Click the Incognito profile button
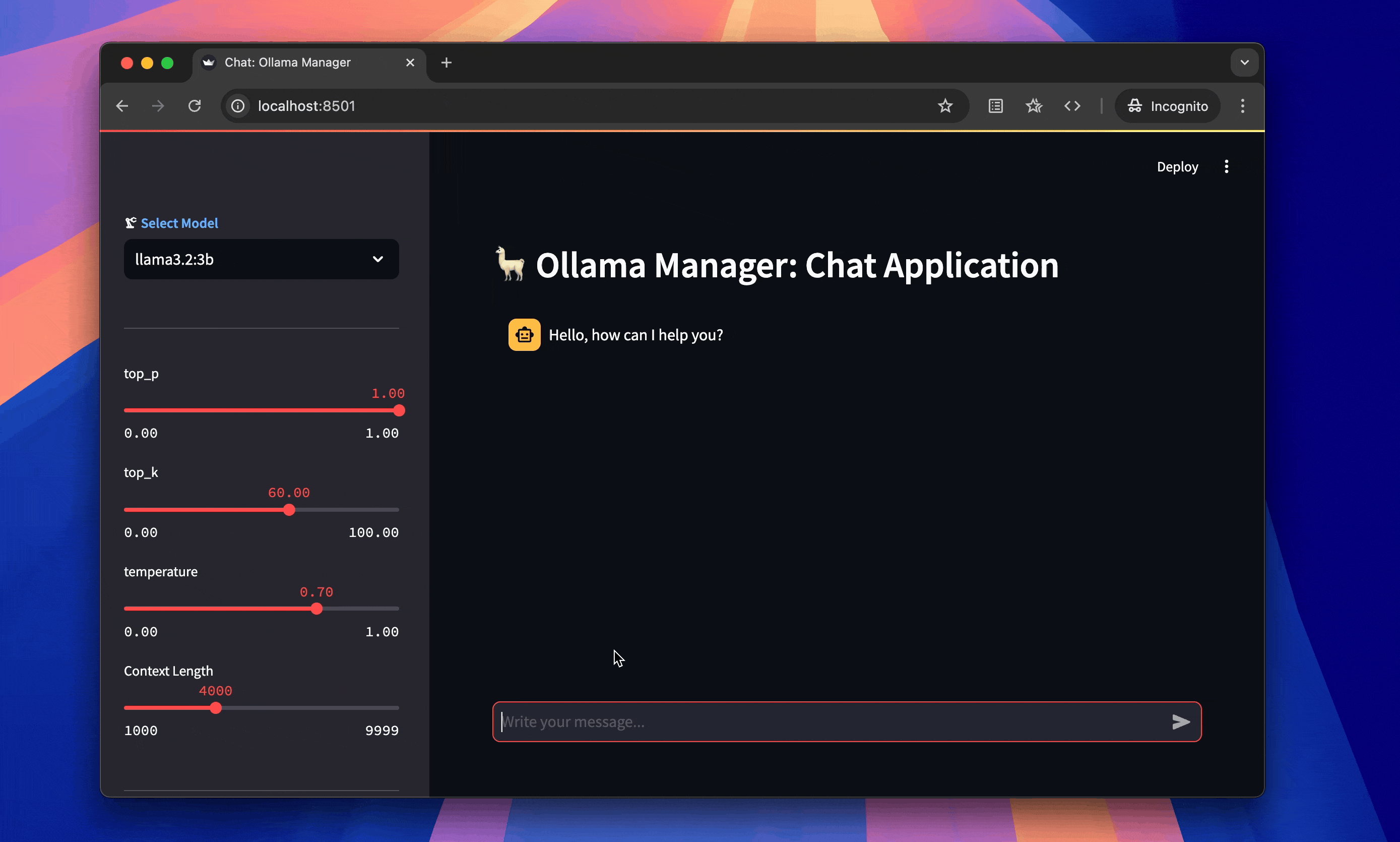Image resolution: width=1400 pixels, height=842 pixels. [x=1168, y=106]
